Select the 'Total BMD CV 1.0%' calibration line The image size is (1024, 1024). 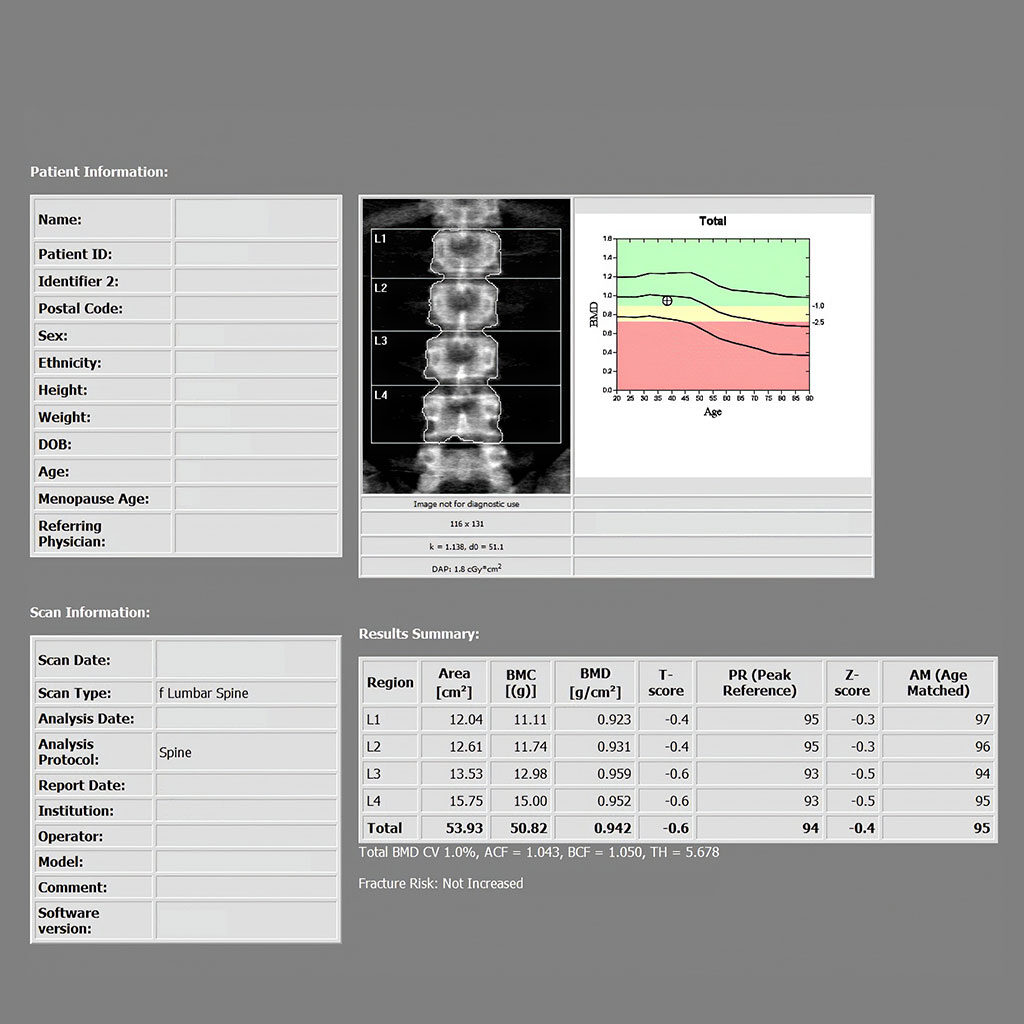(x=539, y=852)
